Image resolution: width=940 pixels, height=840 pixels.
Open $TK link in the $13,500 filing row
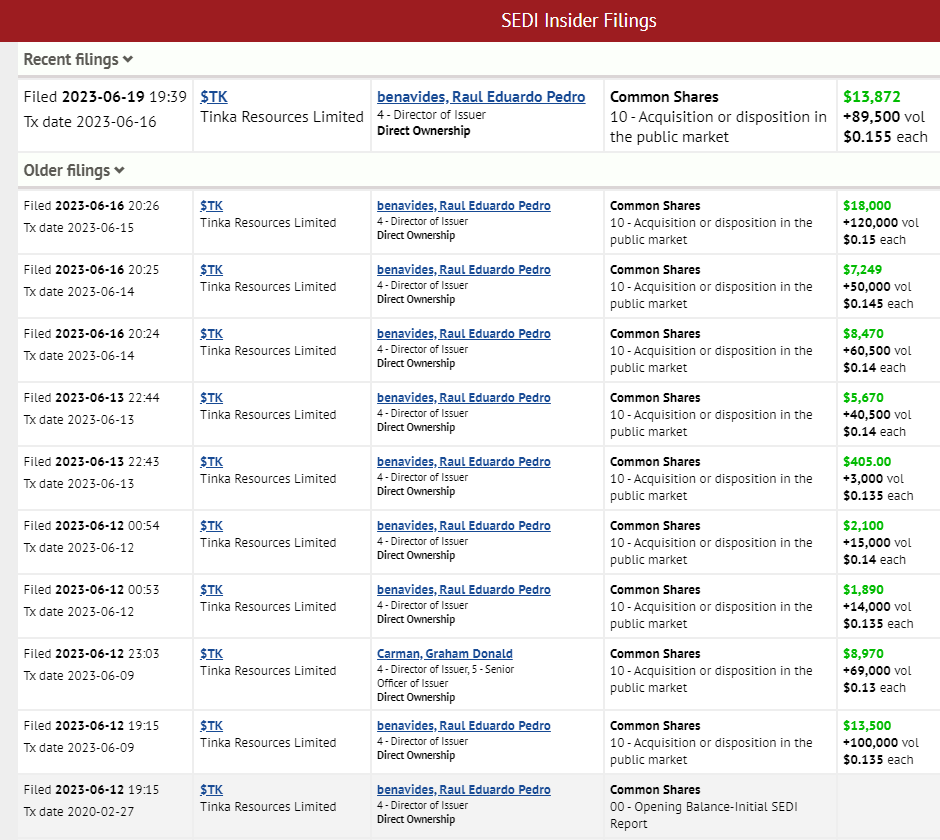click(x=212, y=726)
